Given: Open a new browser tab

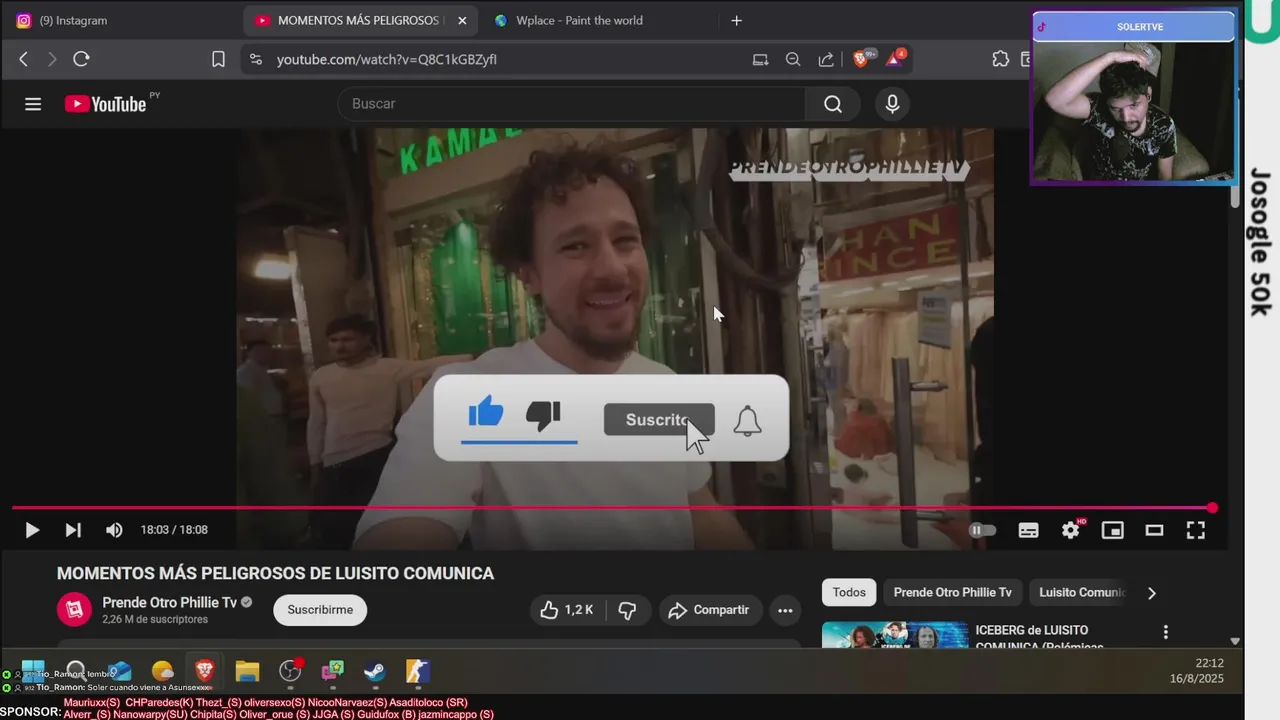Looking at the screenshot, I should tap(737, 20).
